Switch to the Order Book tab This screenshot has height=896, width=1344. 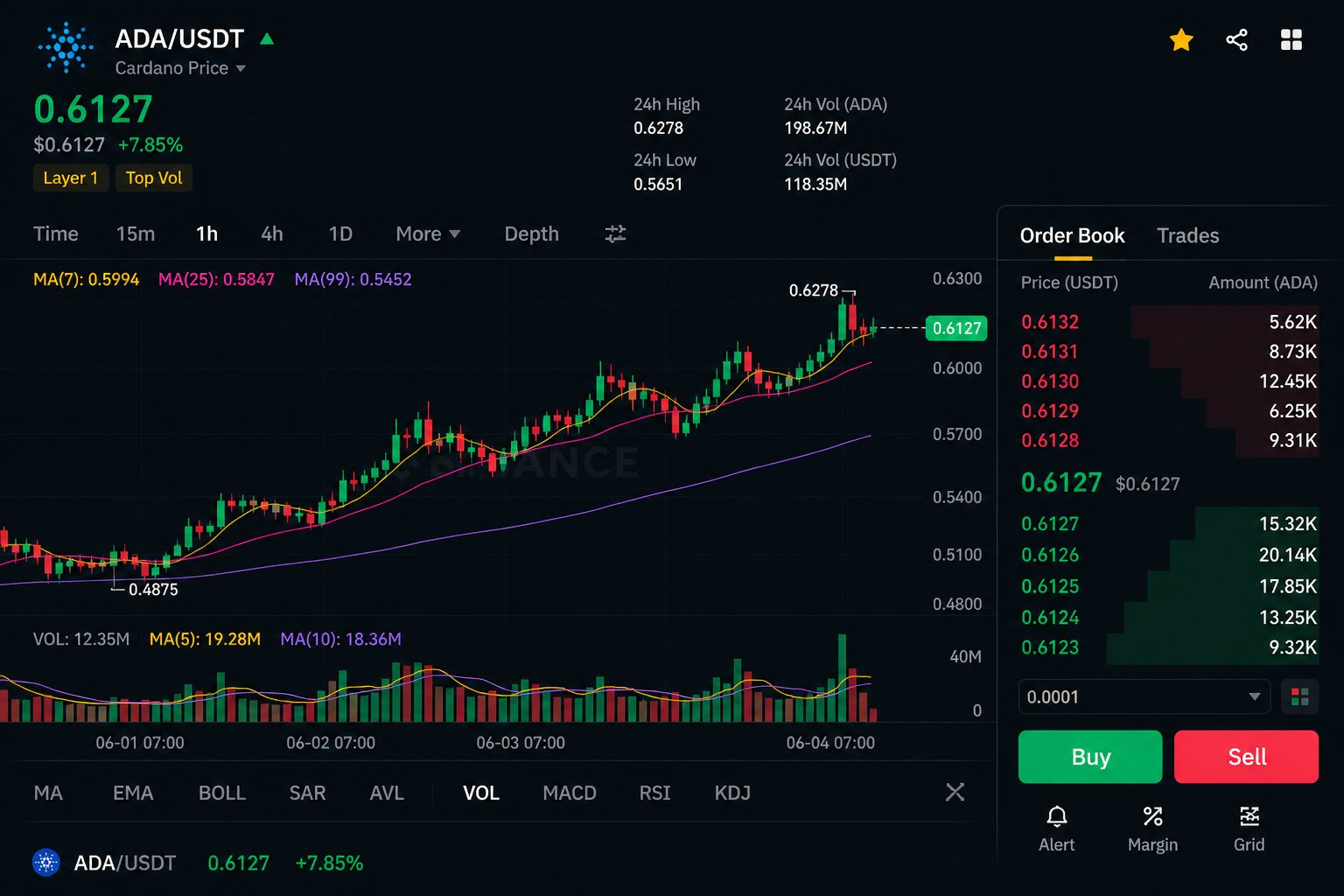click(x=1072, y=235)
